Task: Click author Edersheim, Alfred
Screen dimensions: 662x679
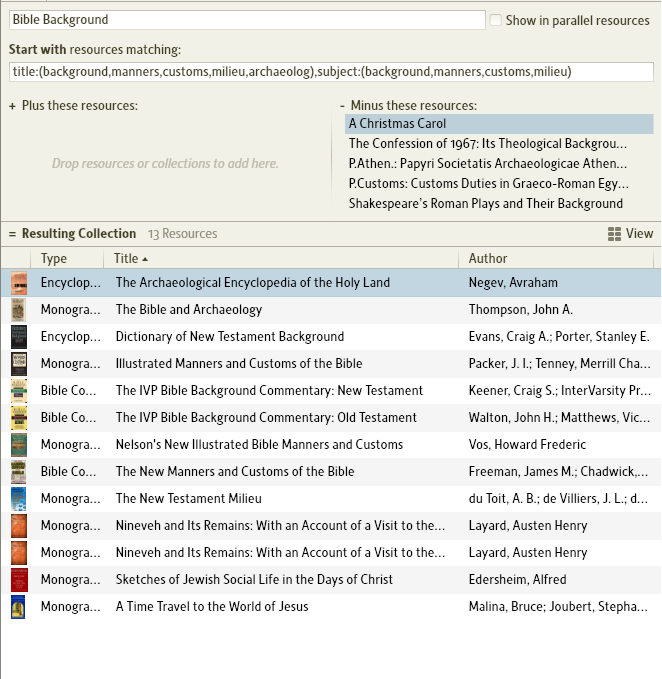Action: 517,580
